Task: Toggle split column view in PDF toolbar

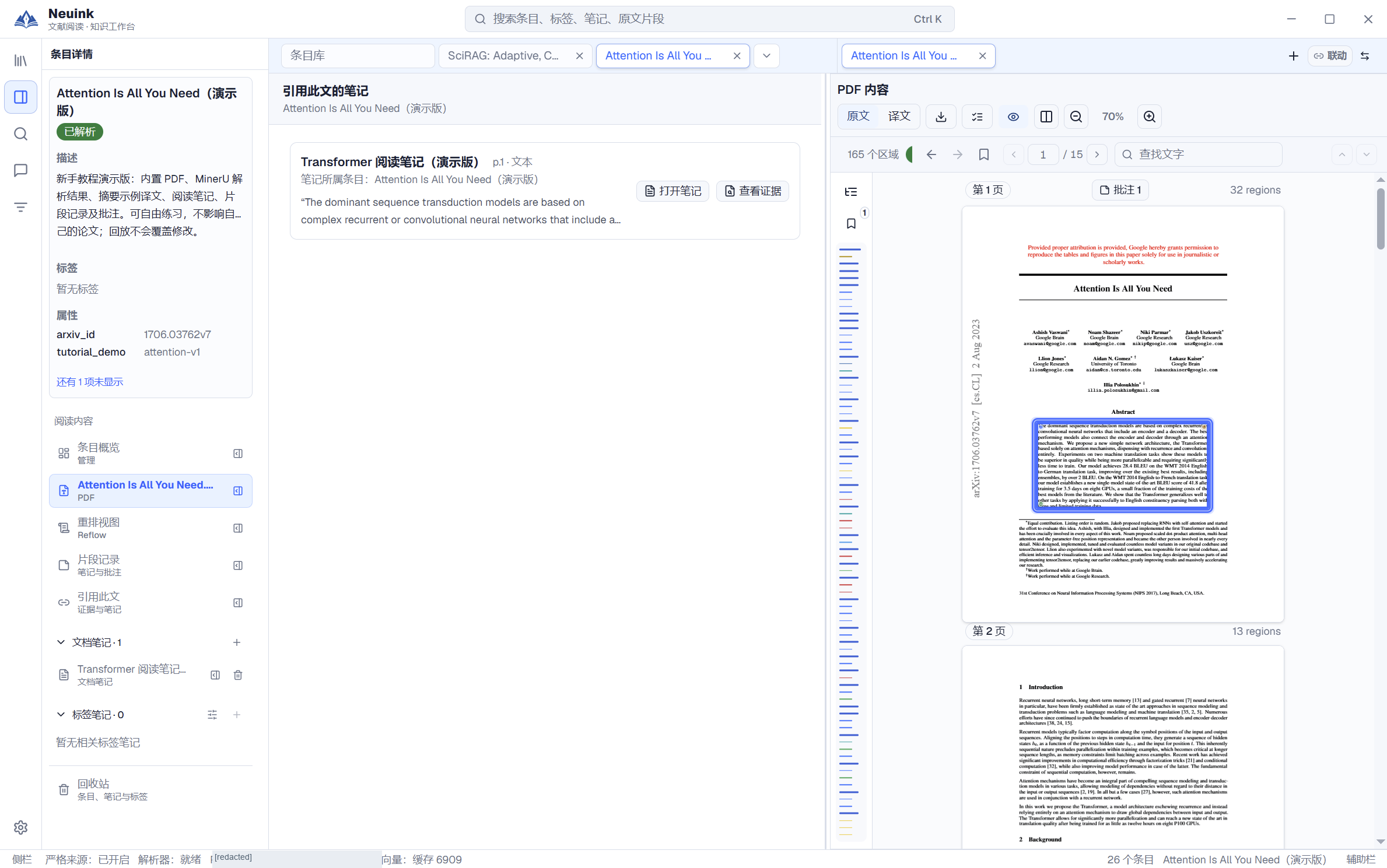Action: (x=1046, y=117)
